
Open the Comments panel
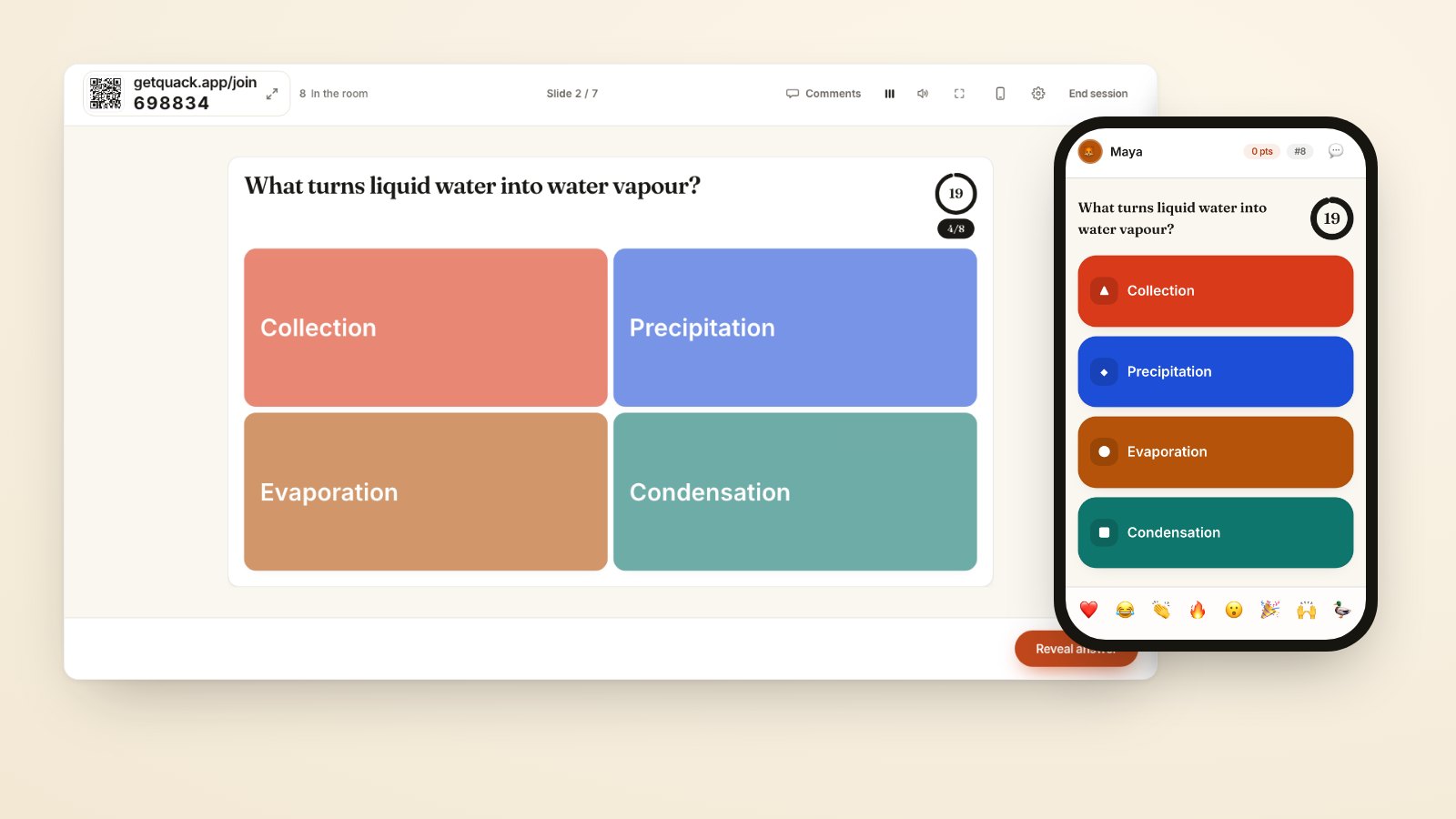coord(824,94)
